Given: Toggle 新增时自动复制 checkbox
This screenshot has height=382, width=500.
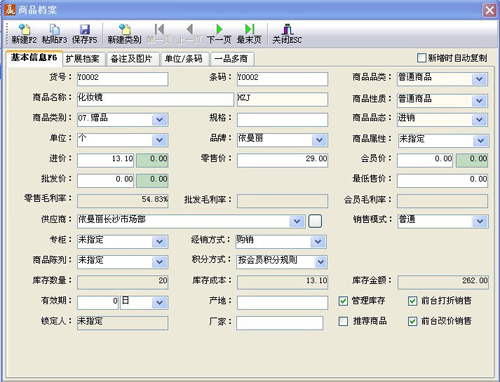Looking at the screenshot, I should pyautogui.click(x=421, y=58).
